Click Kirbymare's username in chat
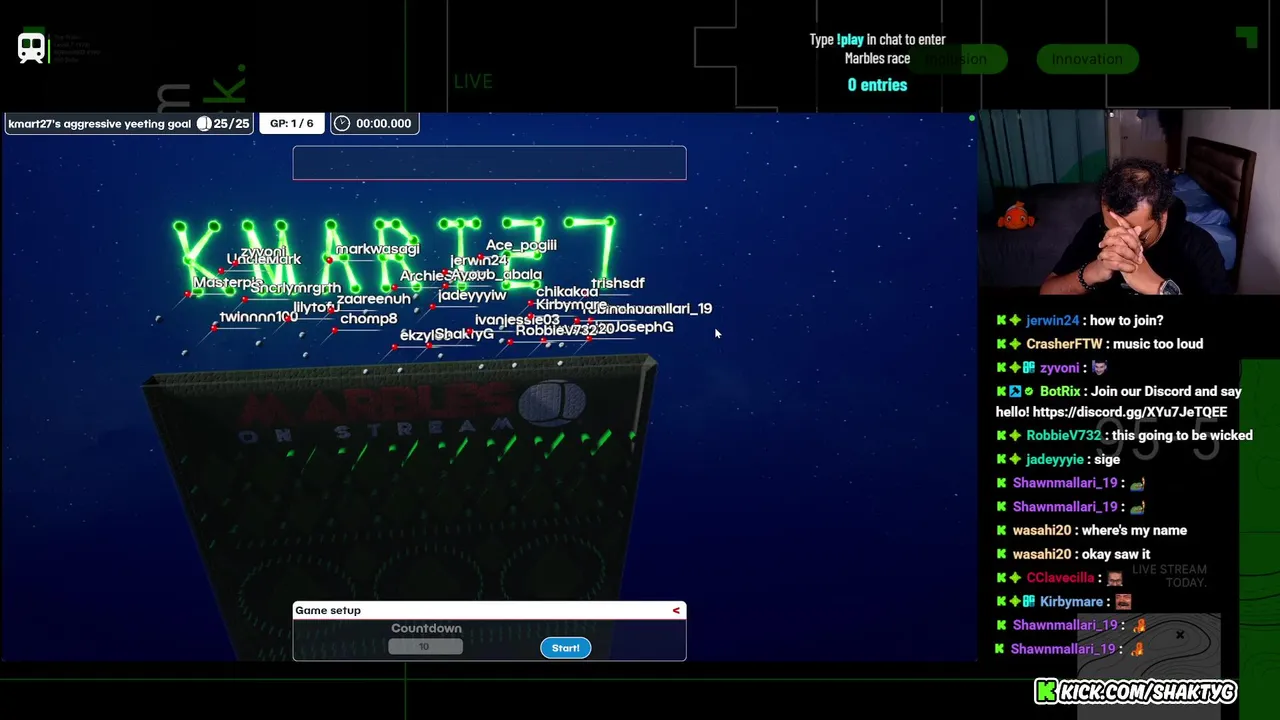 (1071, 602)
